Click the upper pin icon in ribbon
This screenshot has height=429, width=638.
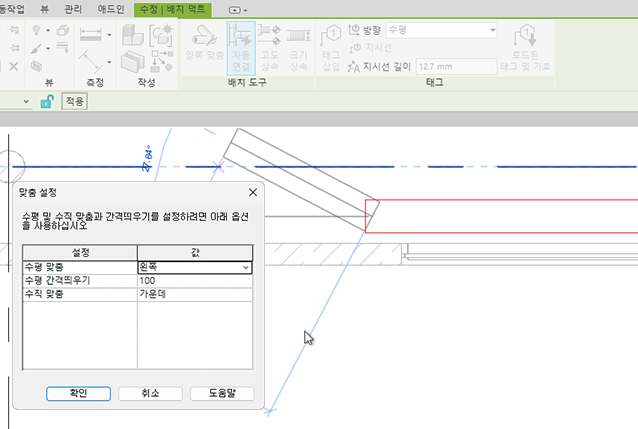tap(14, 30)
